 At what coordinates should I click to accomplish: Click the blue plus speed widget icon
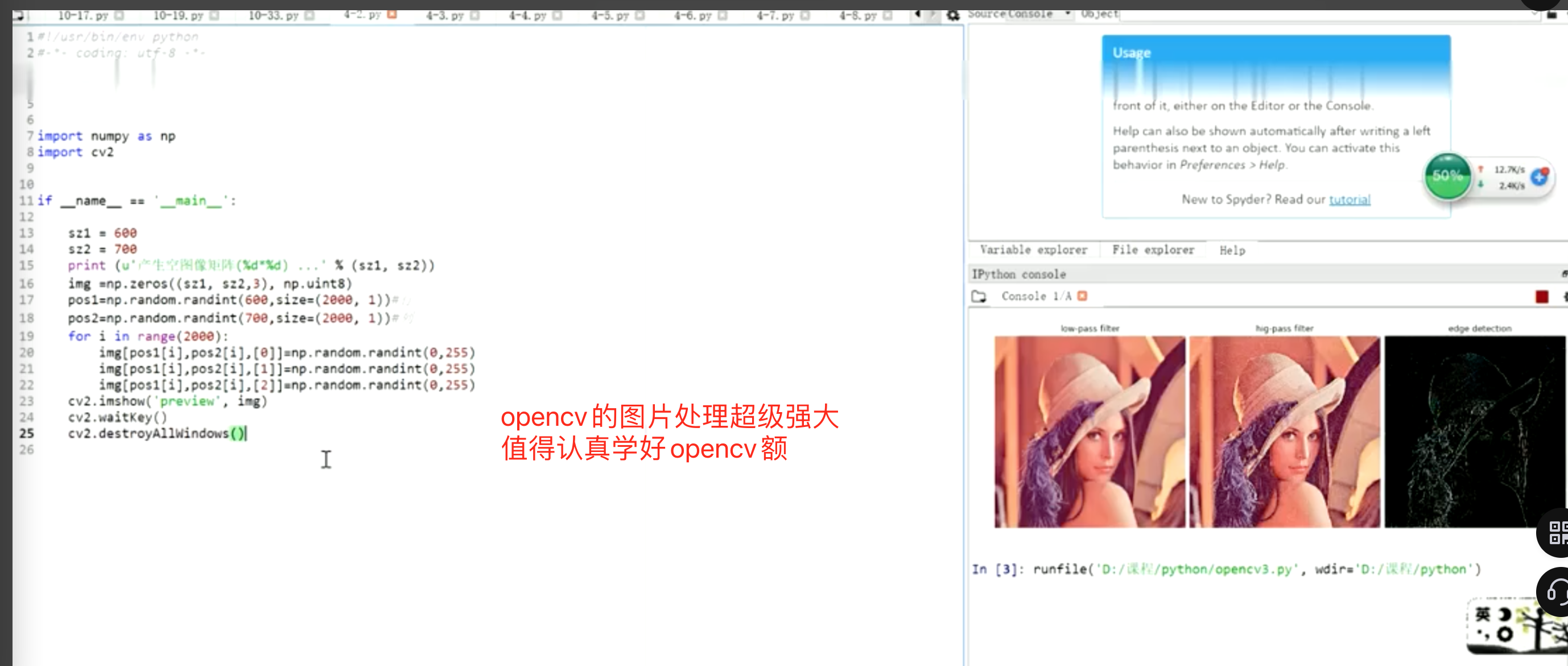pos(1540,176)
